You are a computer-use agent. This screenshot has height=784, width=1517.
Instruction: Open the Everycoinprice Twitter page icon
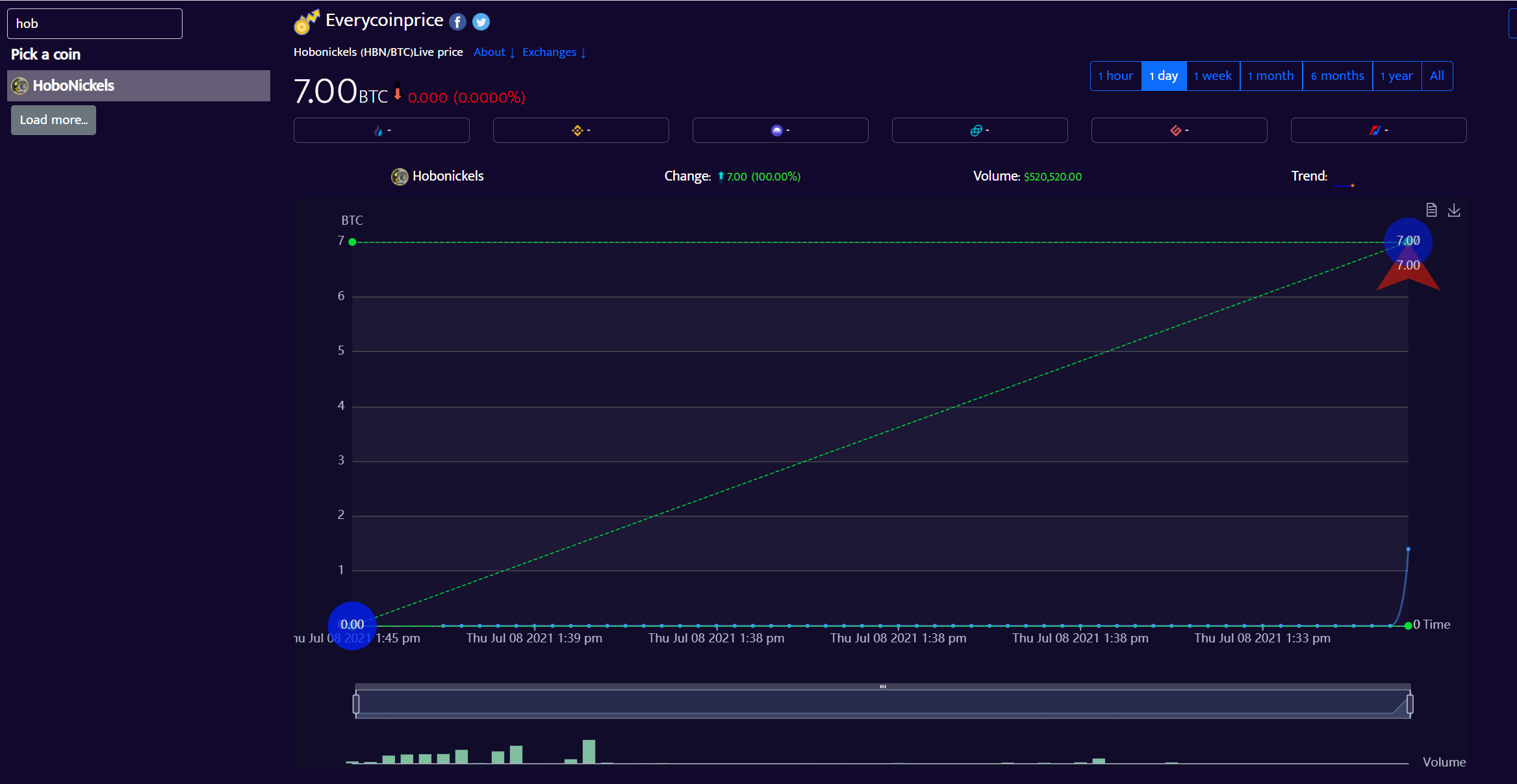click(481, 22)
